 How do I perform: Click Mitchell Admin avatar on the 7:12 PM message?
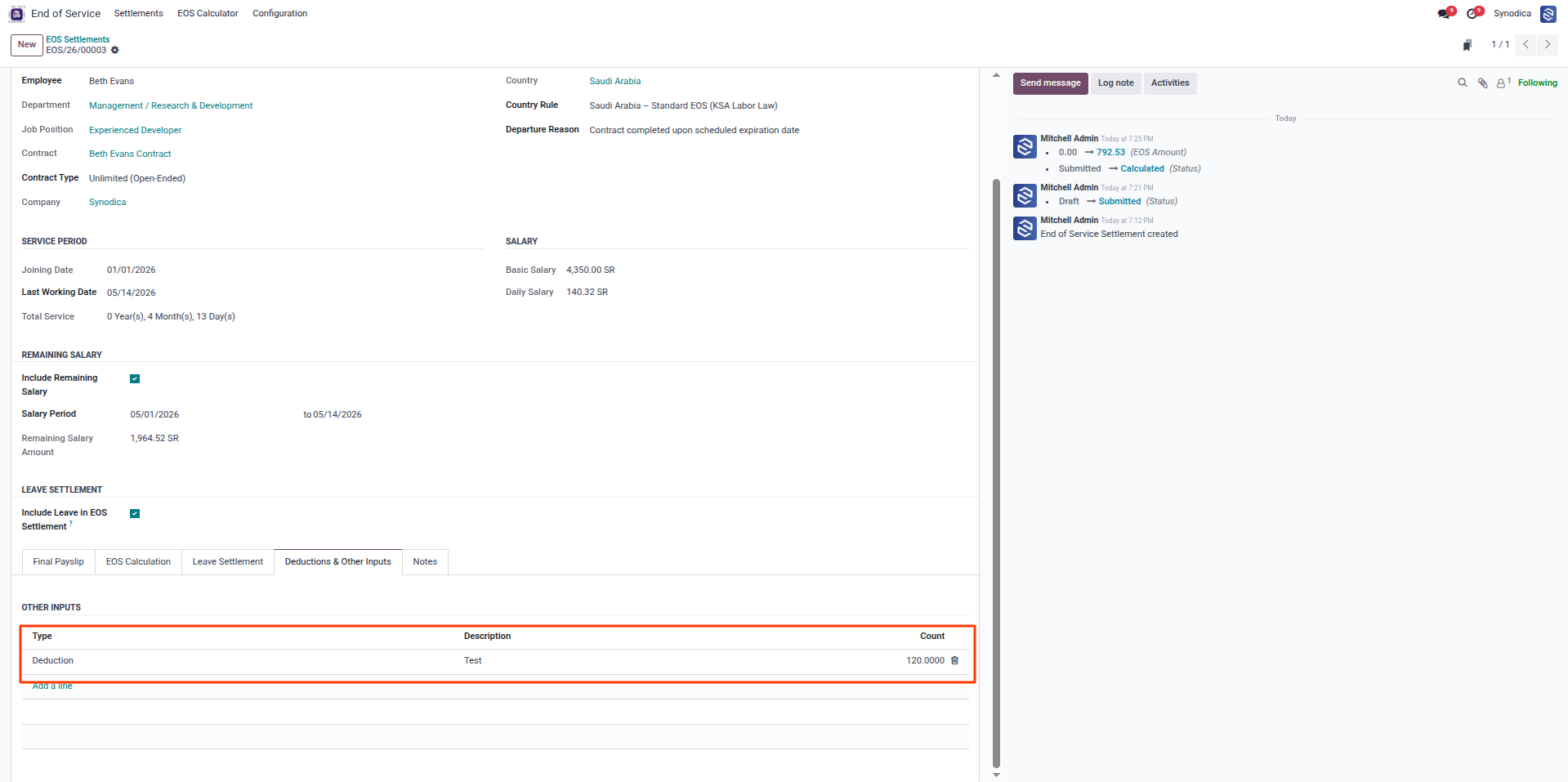point(1025,228)
